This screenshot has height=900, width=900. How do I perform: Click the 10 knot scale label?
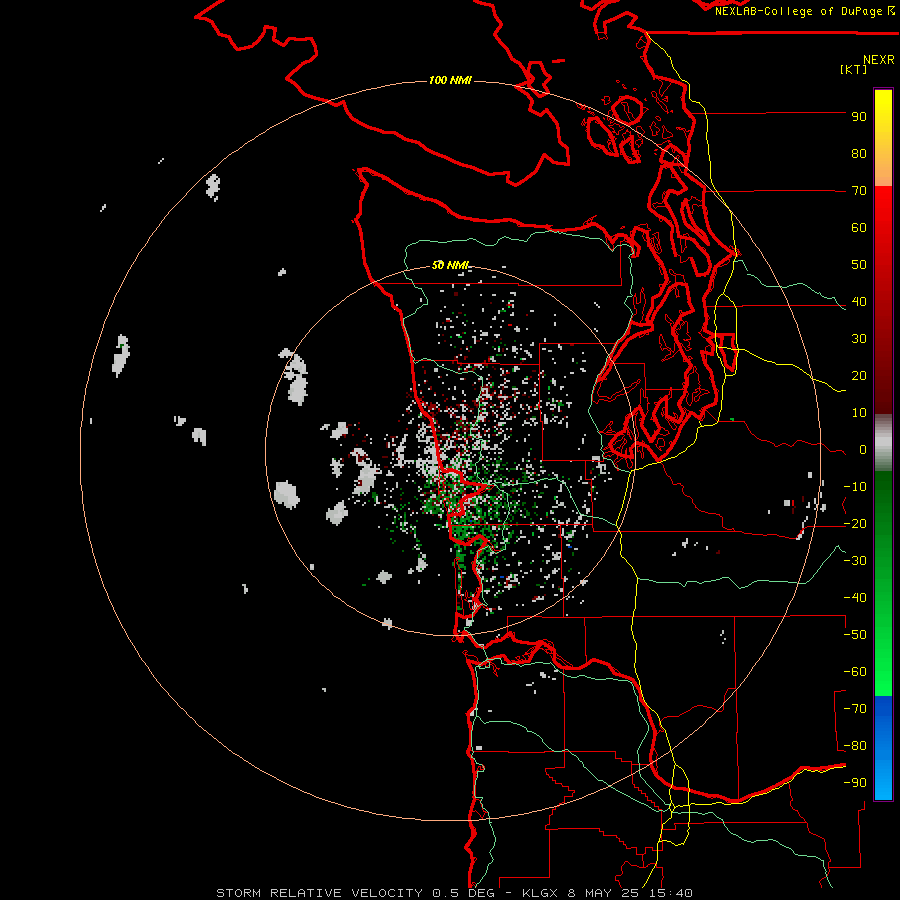click(859, 413)
